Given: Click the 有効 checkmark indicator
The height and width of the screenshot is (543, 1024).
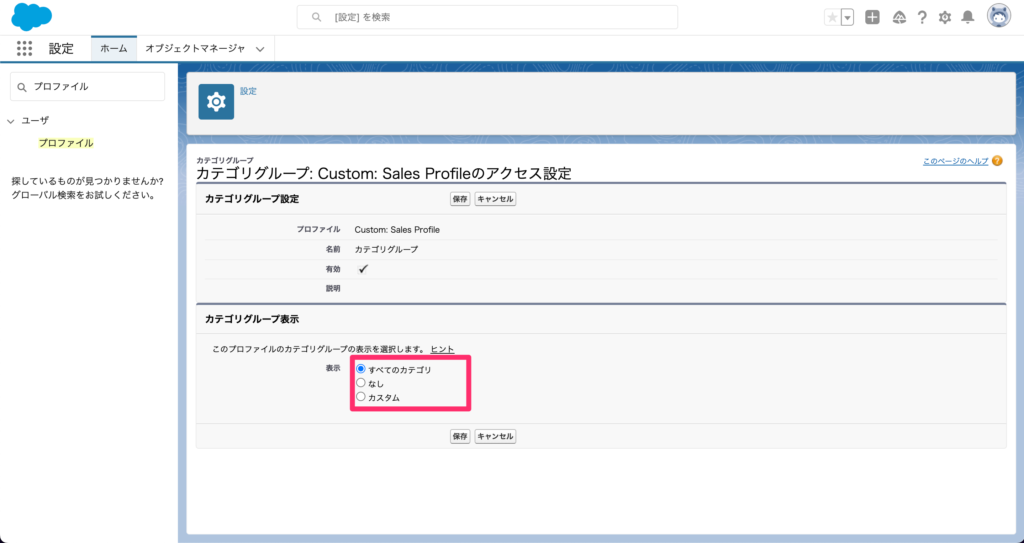Looking at the screenshot, I should (x=363, y=269).
